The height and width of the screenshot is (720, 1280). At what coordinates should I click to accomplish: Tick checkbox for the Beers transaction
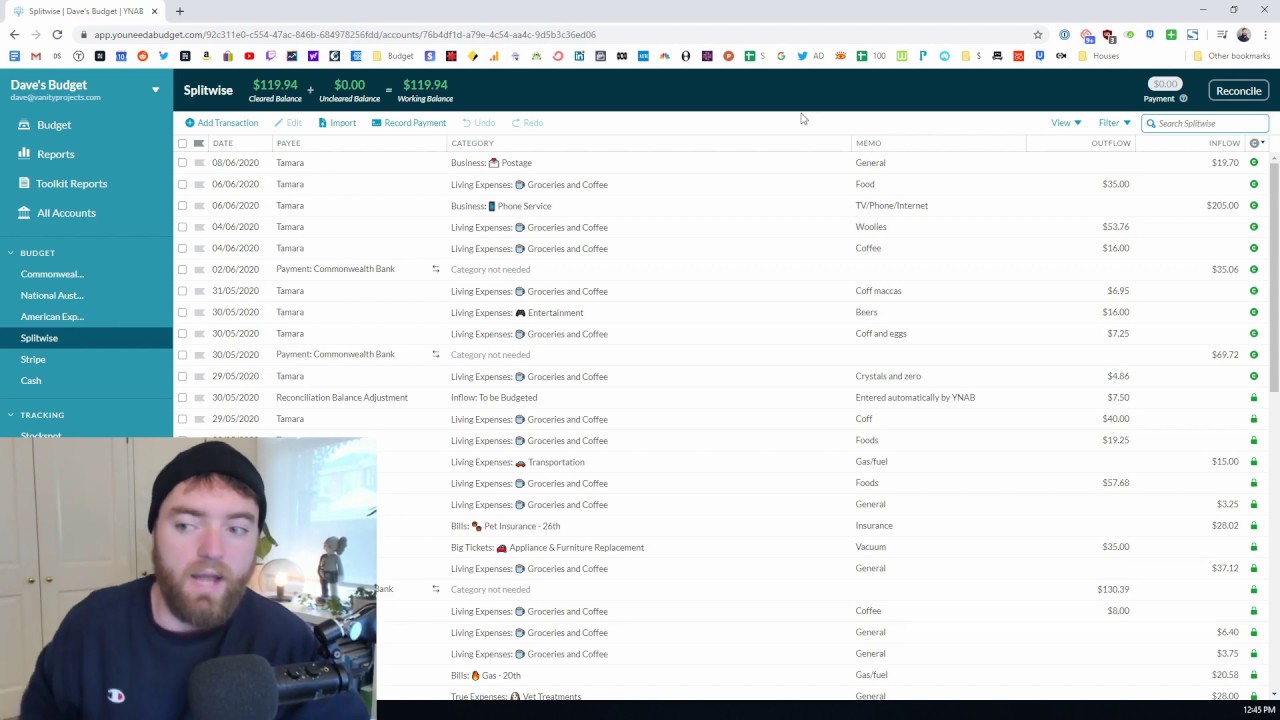182,312
